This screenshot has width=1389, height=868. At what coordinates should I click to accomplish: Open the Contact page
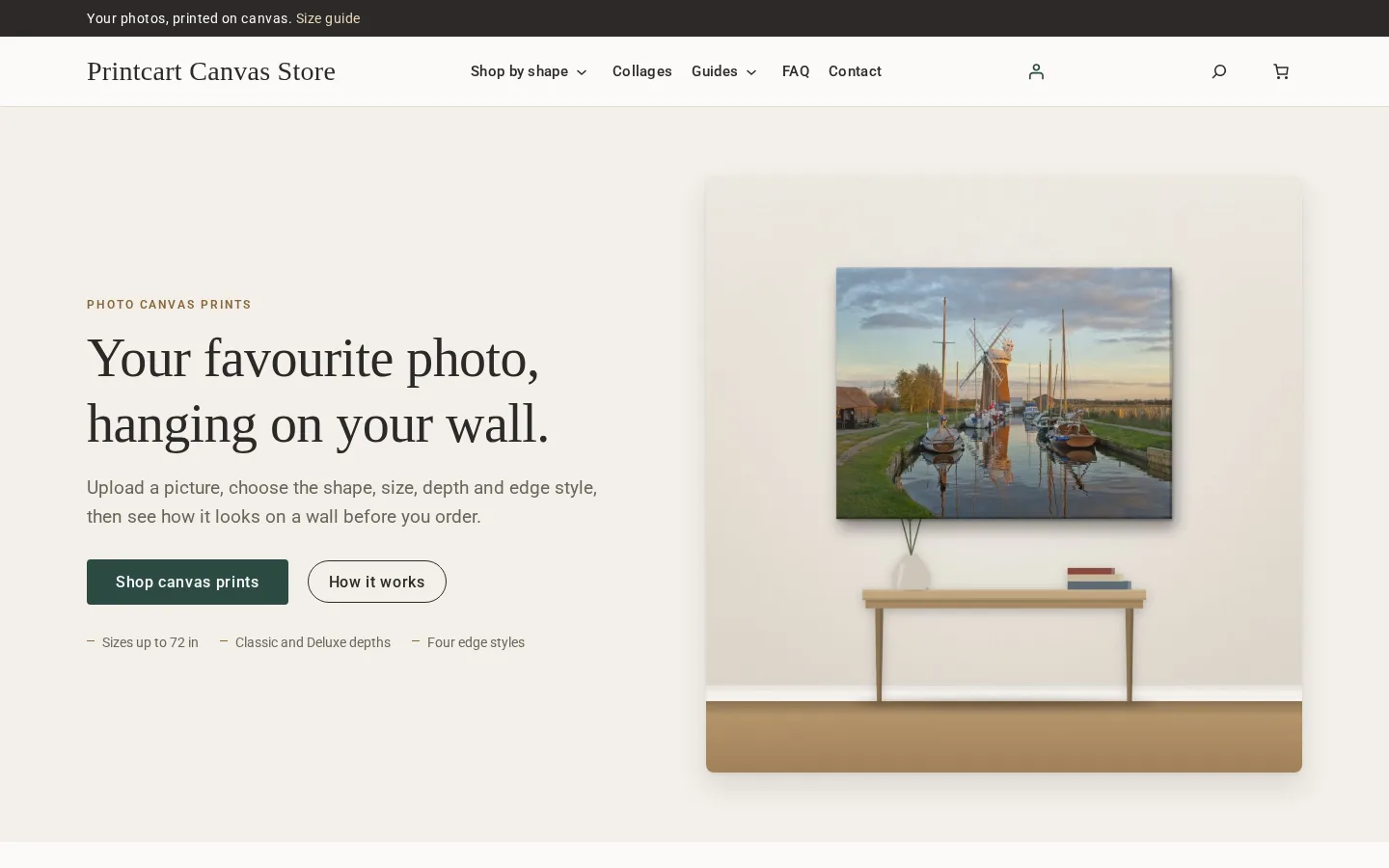[855, 71]
